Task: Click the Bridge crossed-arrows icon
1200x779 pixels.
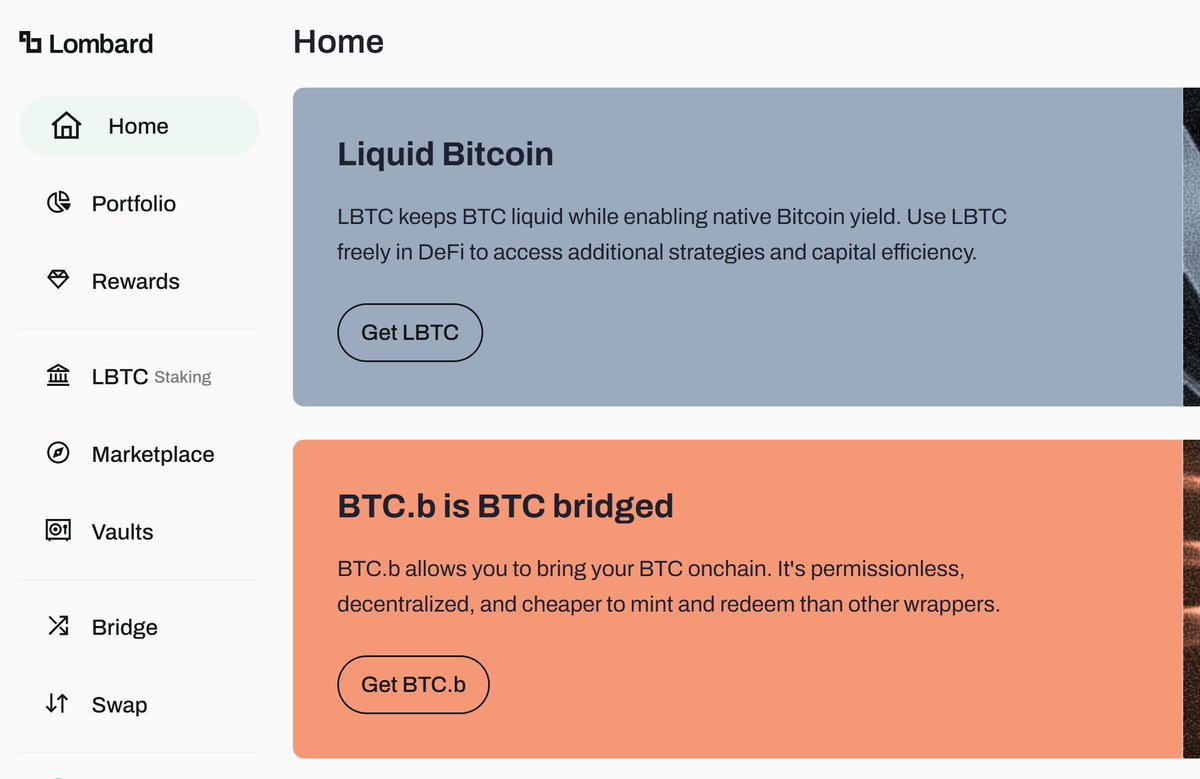Action: click(x=58, y=627)
